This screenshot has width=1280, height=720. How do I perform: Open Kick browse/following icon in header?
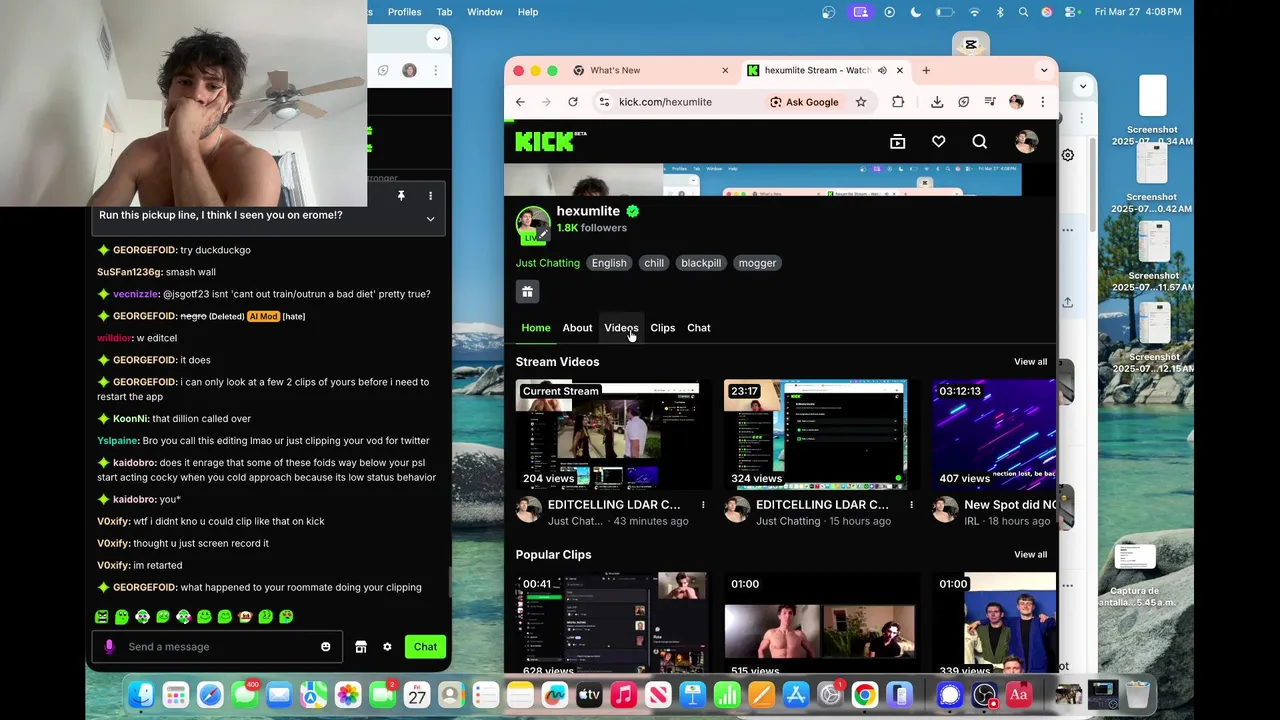tap(897, 142)
